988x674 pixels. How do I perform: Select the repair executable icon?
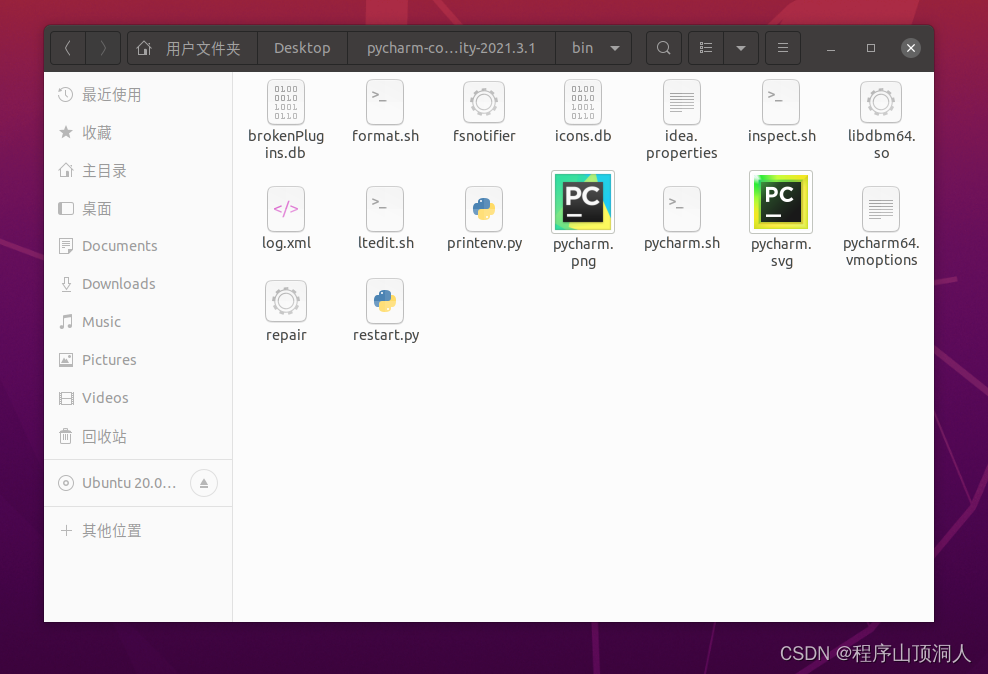point(285,301)
